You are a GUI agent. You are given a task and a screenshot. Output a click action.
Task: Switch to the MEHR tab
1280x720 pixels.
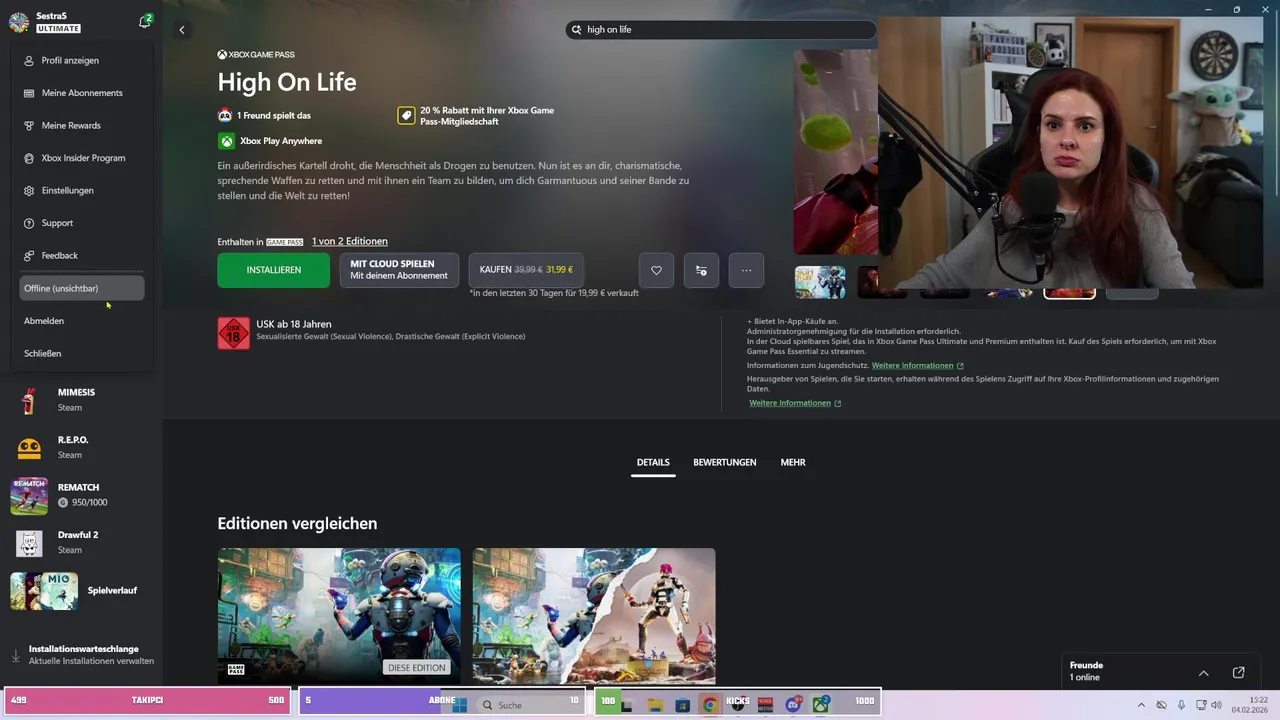[x=793, y=462]
